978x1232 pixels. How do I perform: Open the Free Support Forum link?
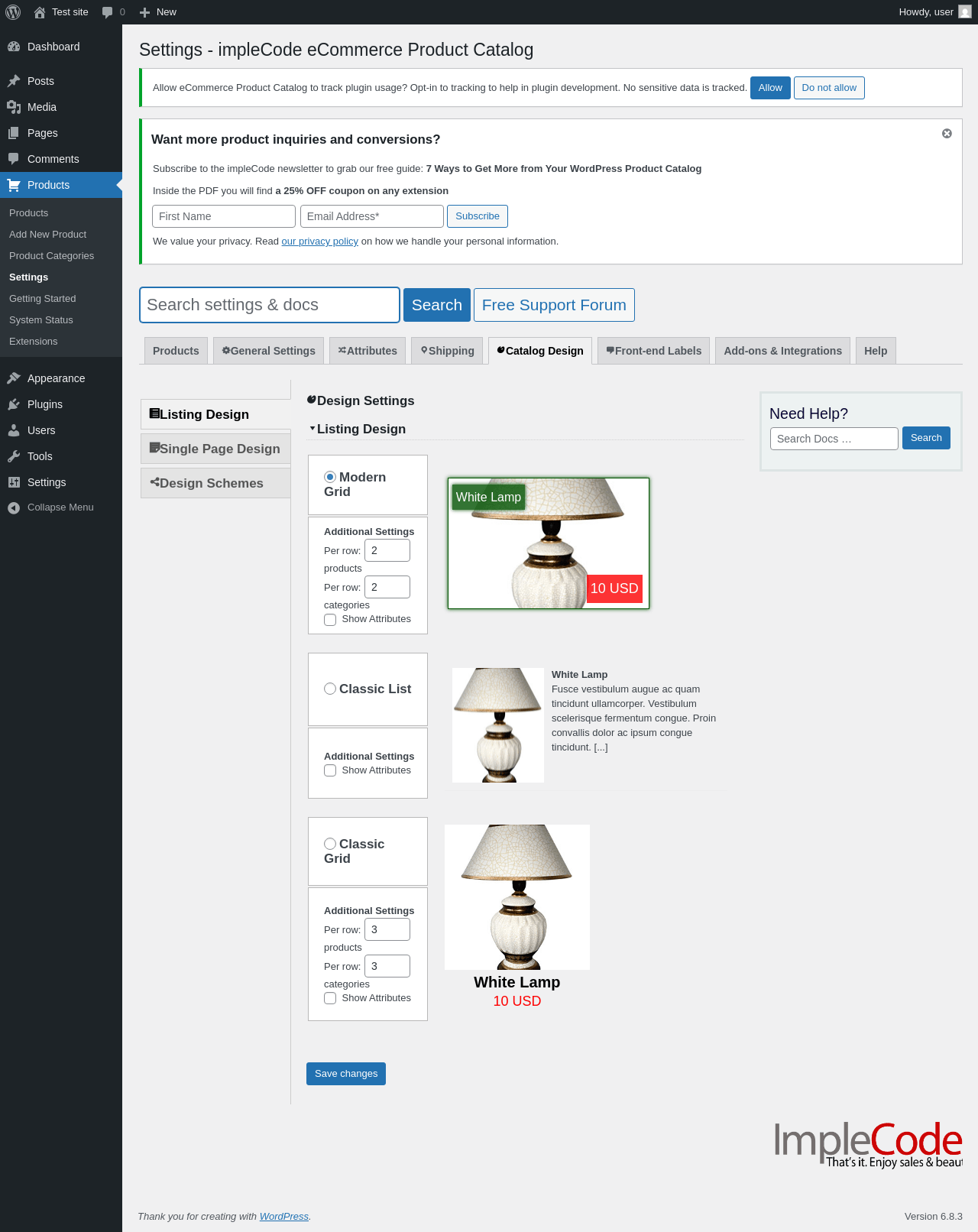554,305
